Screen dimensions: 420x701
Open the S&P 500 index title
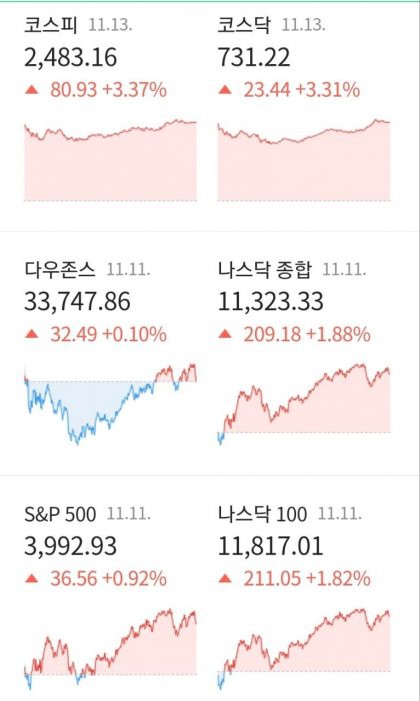60,514
